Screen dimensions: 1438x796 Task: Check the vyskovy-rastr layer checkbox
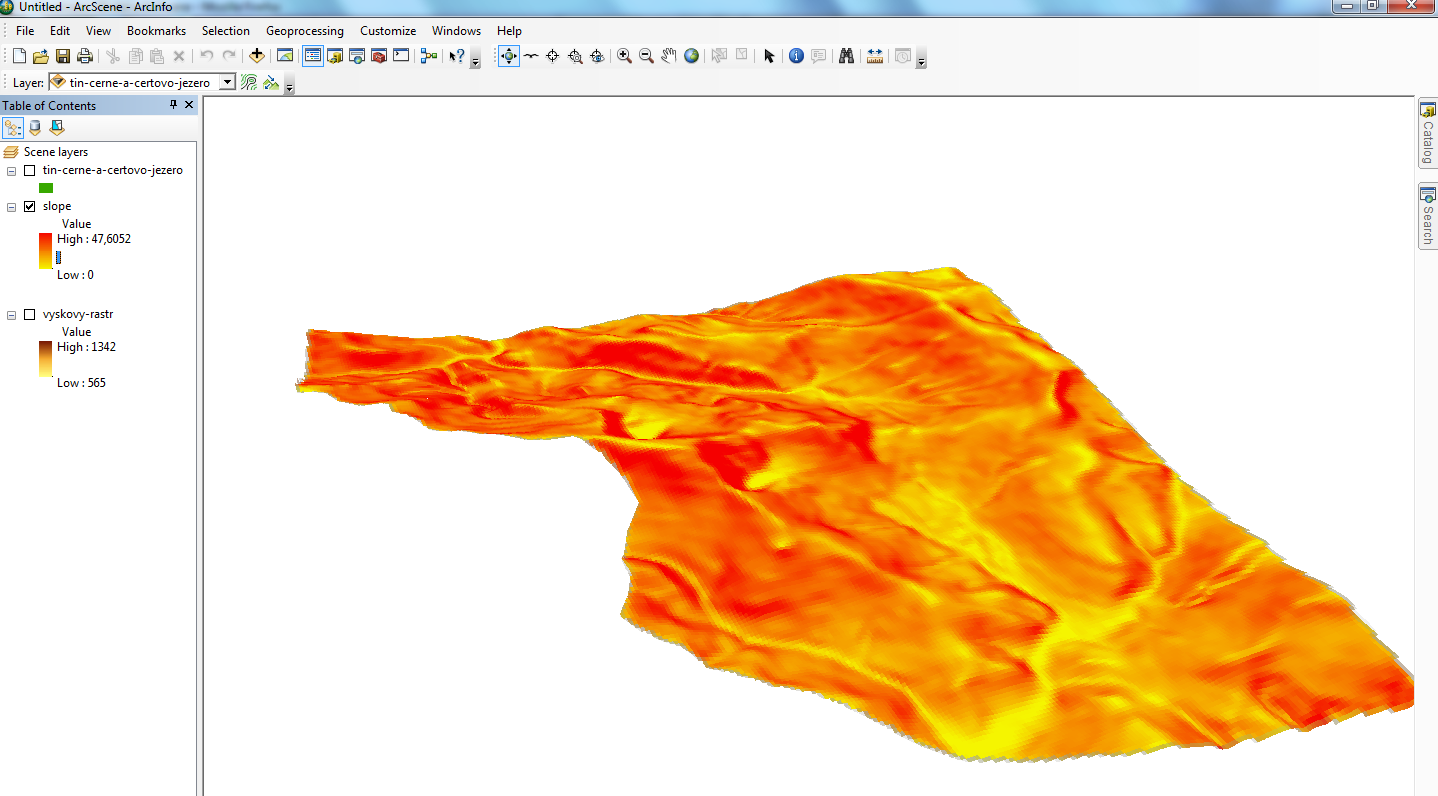[x=29, y=314]
